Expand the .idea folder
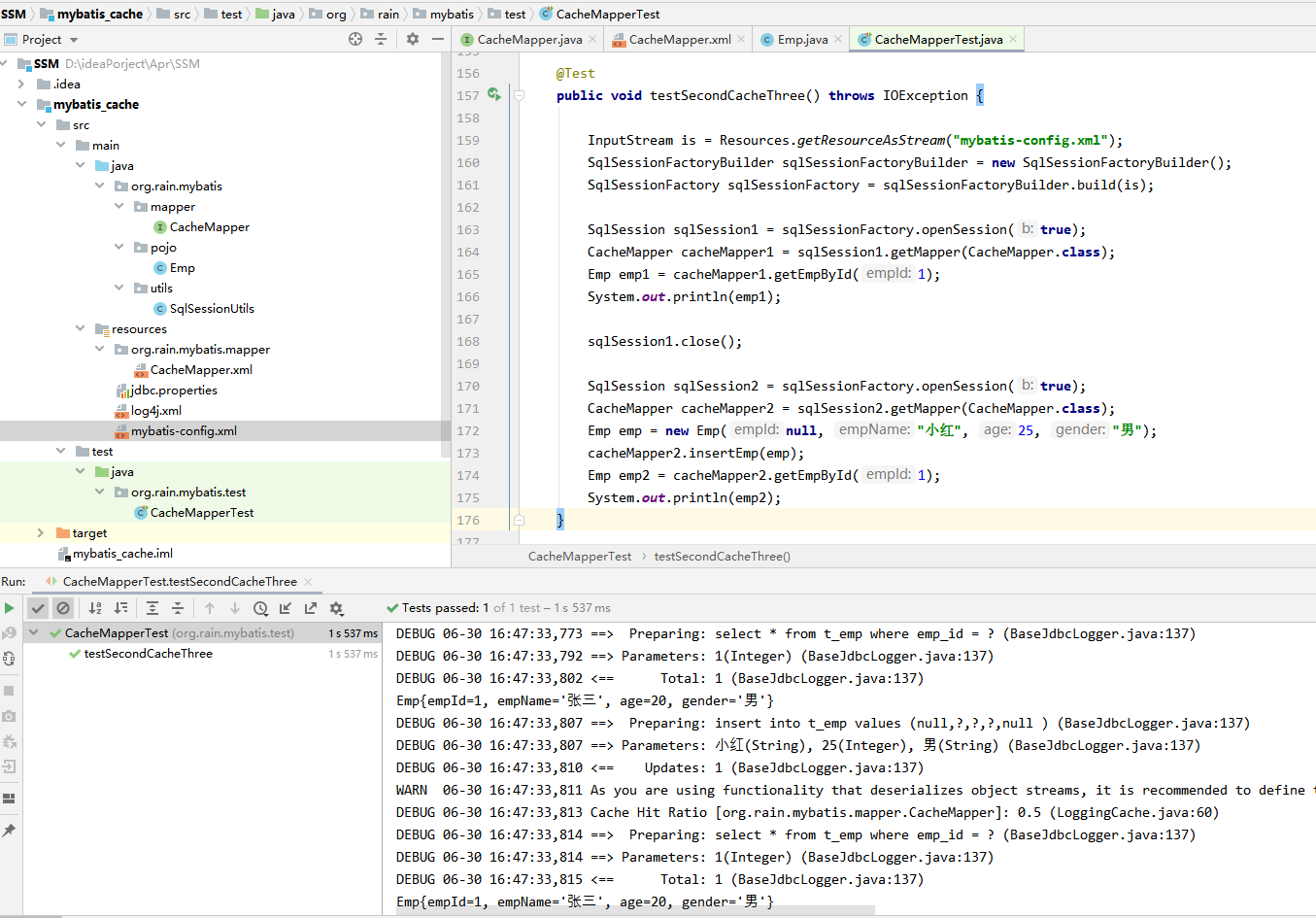 pos(21,85)
